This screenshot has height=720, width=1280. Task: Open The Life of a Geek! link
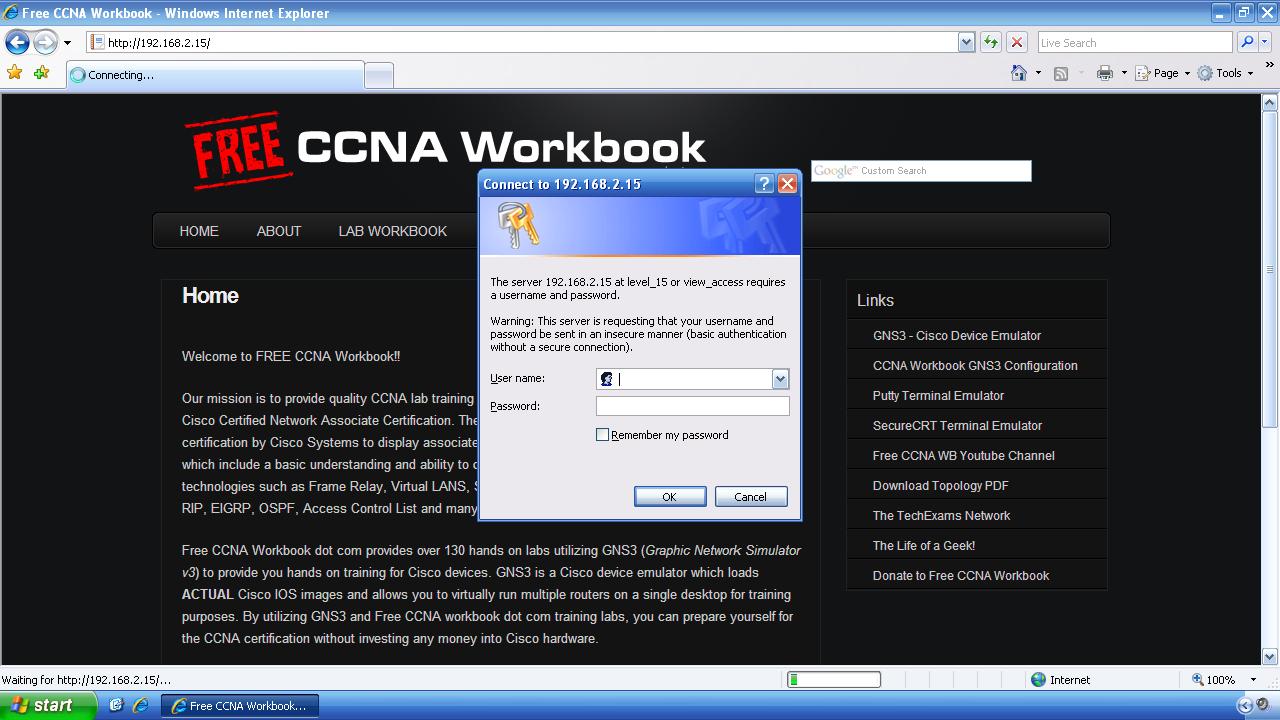923,546
